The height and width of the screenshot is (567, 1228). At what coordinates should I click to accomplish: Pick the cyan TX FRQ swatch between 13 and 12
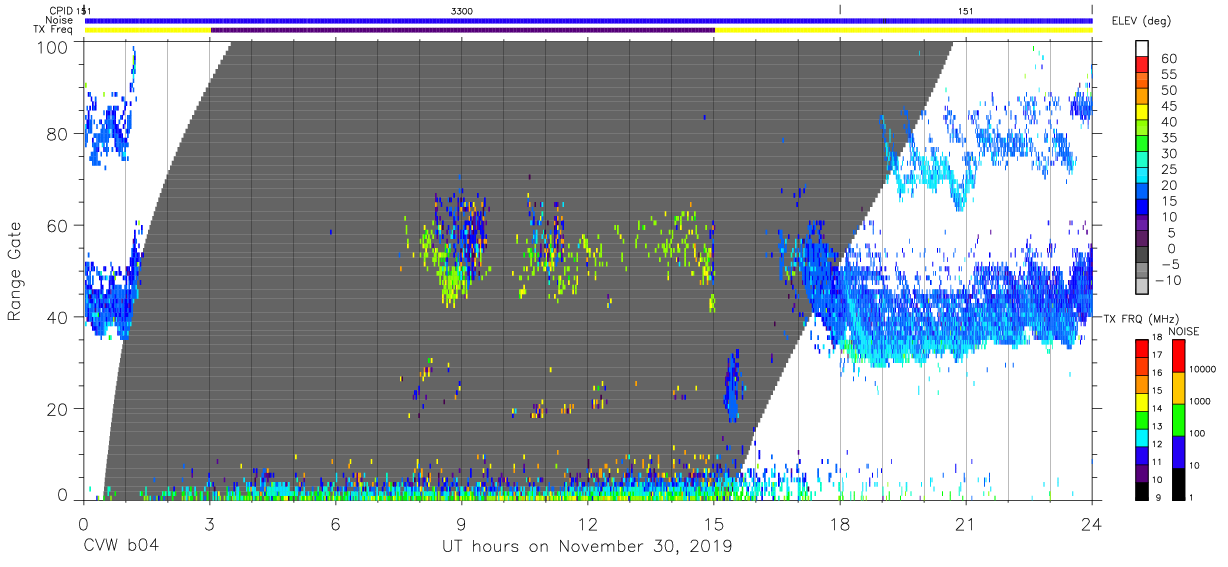tap(1141, 437)
